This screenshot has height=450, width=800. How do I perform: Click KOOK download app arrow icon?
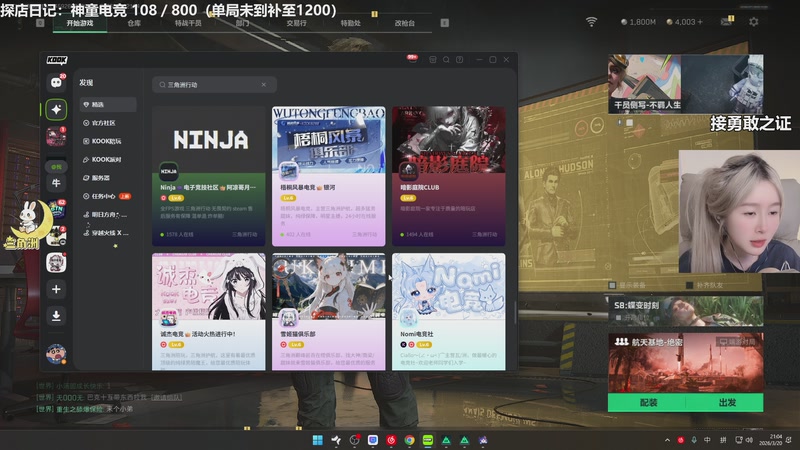click(56, 316)
